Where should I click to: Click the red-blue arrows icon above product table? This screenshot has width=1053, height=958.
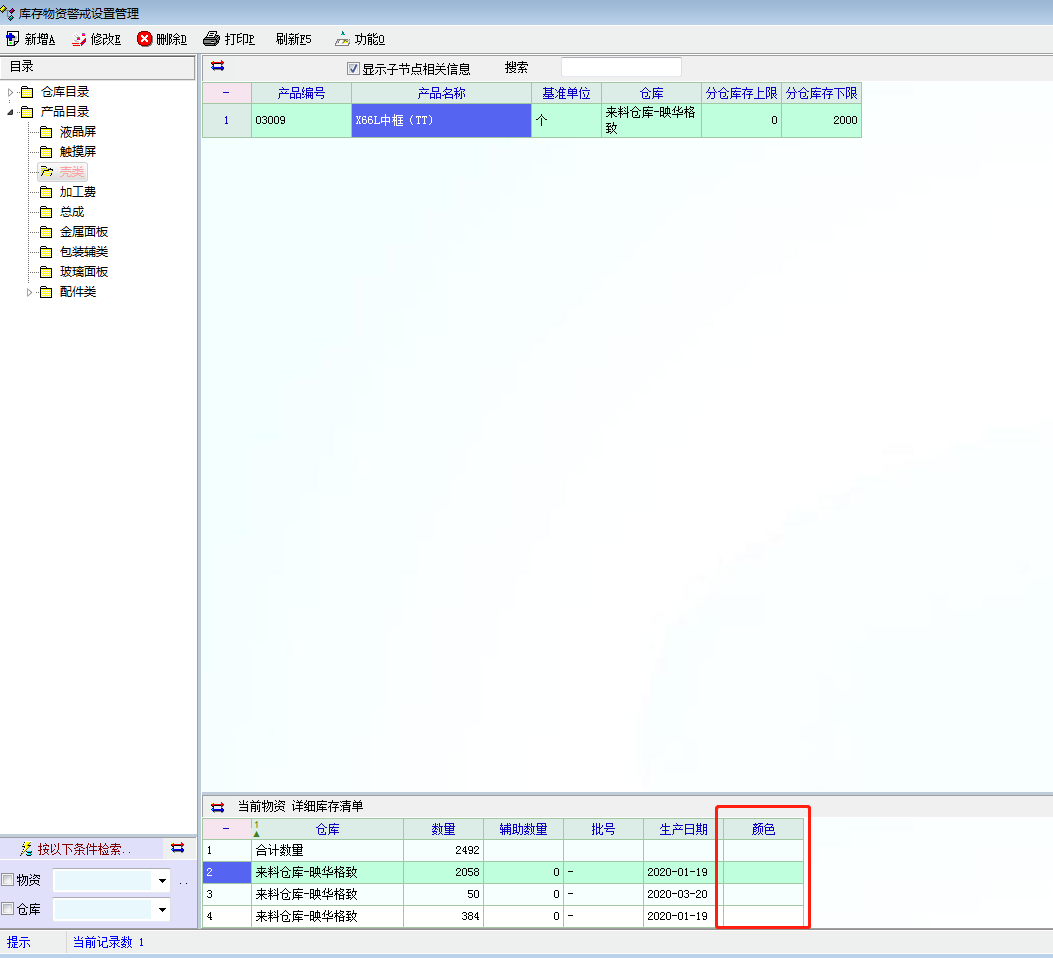[218, 67]
